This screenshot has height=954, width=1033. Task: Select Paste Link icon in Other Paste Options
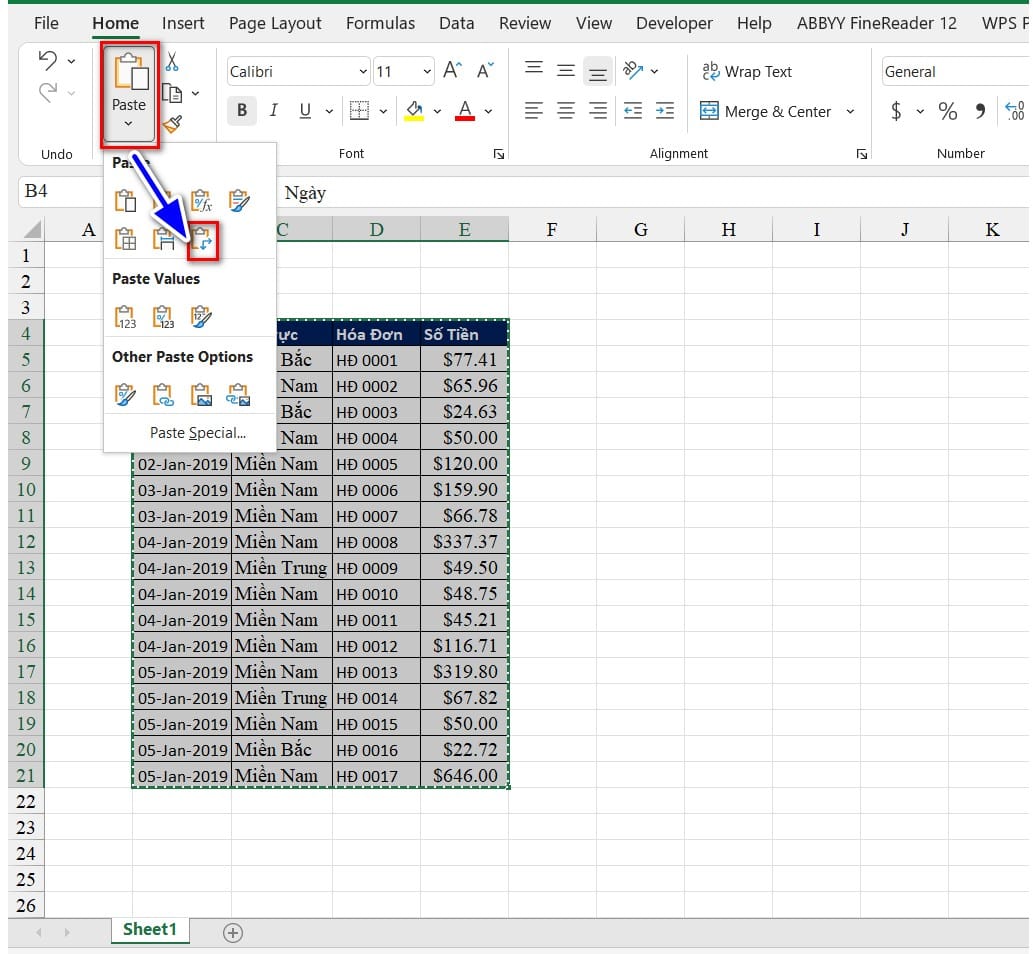coord(163,395)
